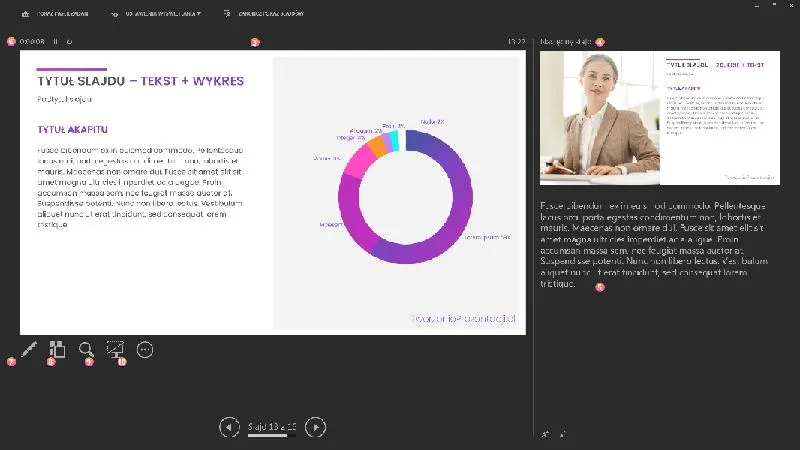The height and width of the screenshot is (450, 800).
Task: Black out the slide show screen
Action: click(x=115, y=350)
